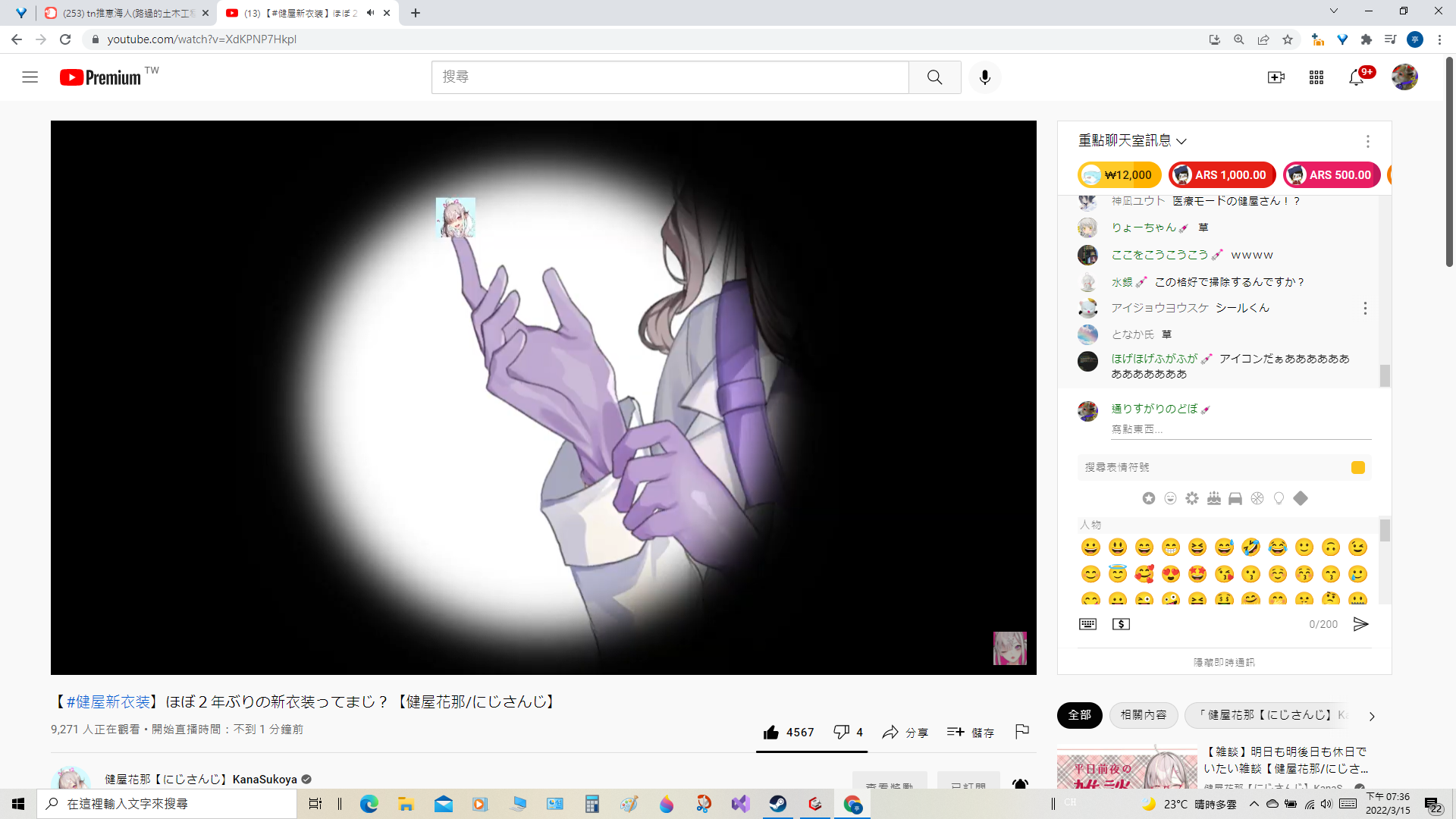Viewport: 1456px width, 819px height.
Task: Open the create video camera icon
Action: click(1276, 77)
